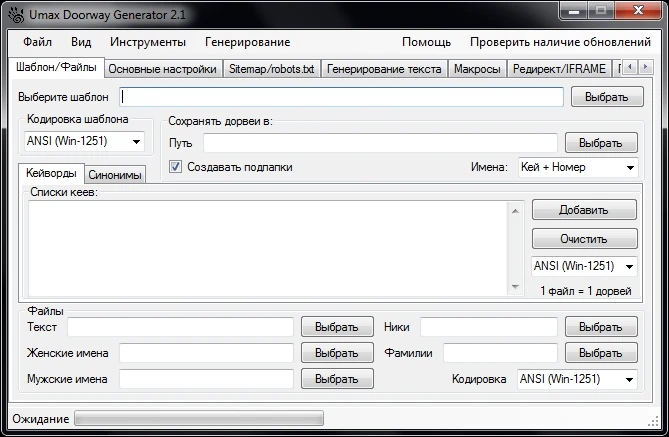Click the Umax Doorway Generator title bar icon
669x437 pixels.
coord(16,15)
